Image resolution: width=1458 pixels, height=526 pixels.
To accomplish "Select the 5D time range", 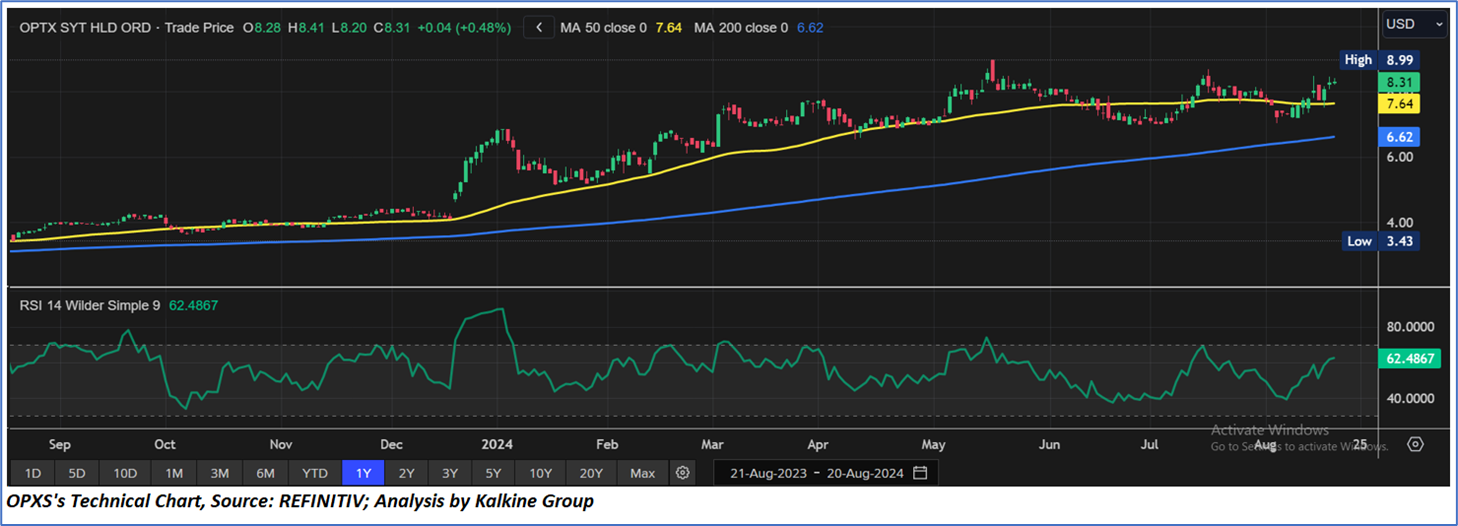I will [x=77, y=472].
